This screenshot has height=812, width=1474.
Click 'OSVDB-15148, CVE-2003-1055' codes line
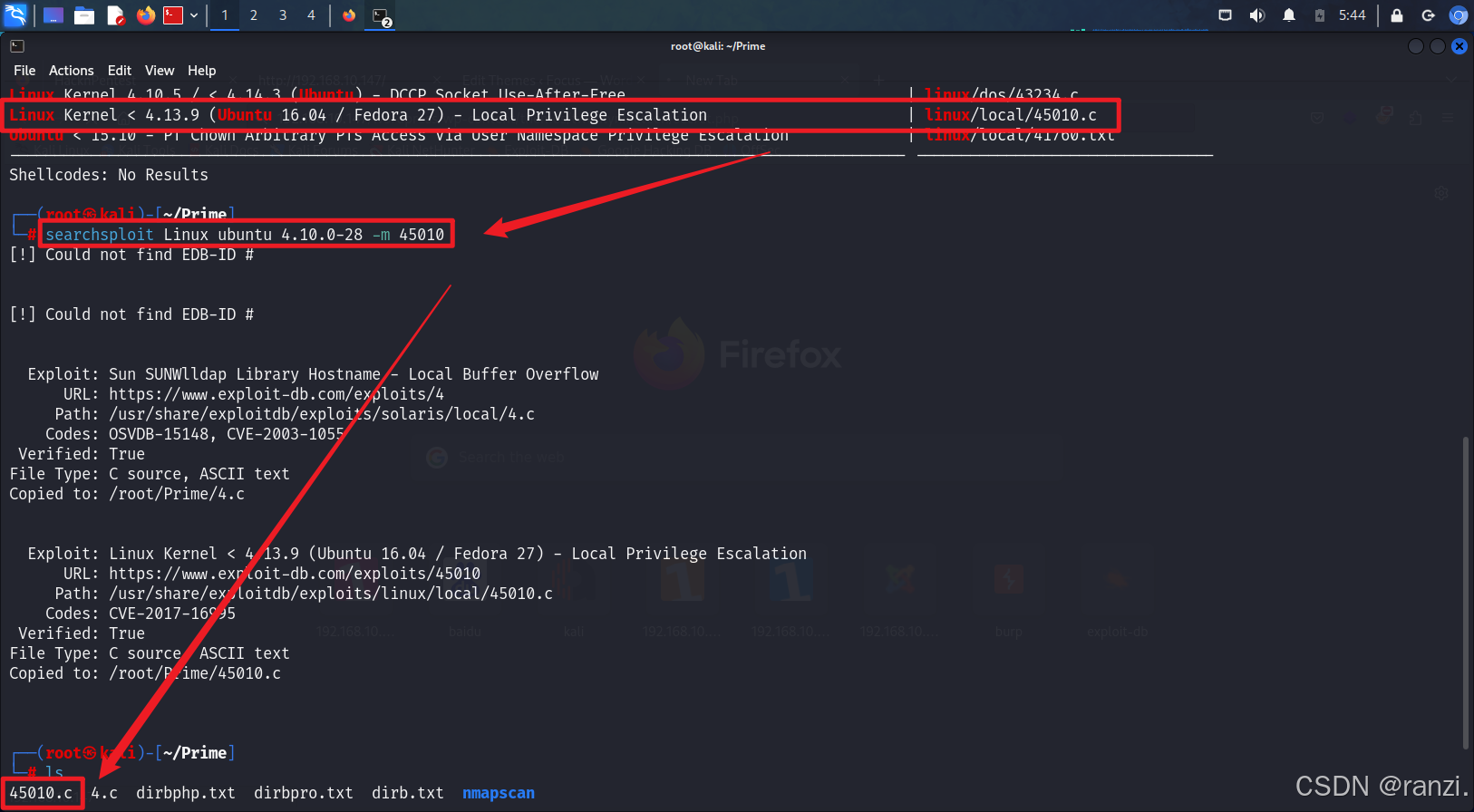click(195, 434)
